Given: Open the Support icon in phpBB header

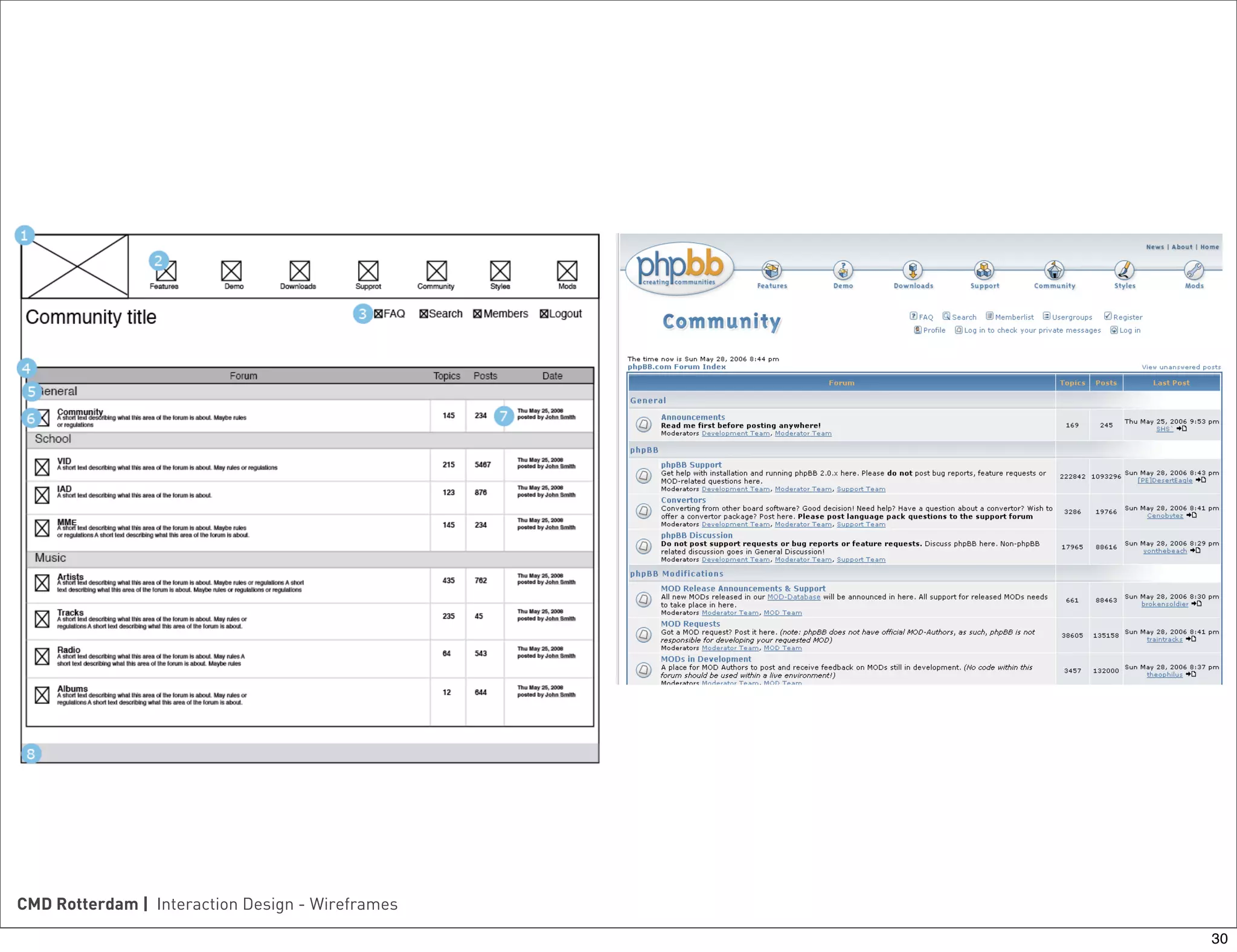Looking at the screenshot, I should click(985, 270).
